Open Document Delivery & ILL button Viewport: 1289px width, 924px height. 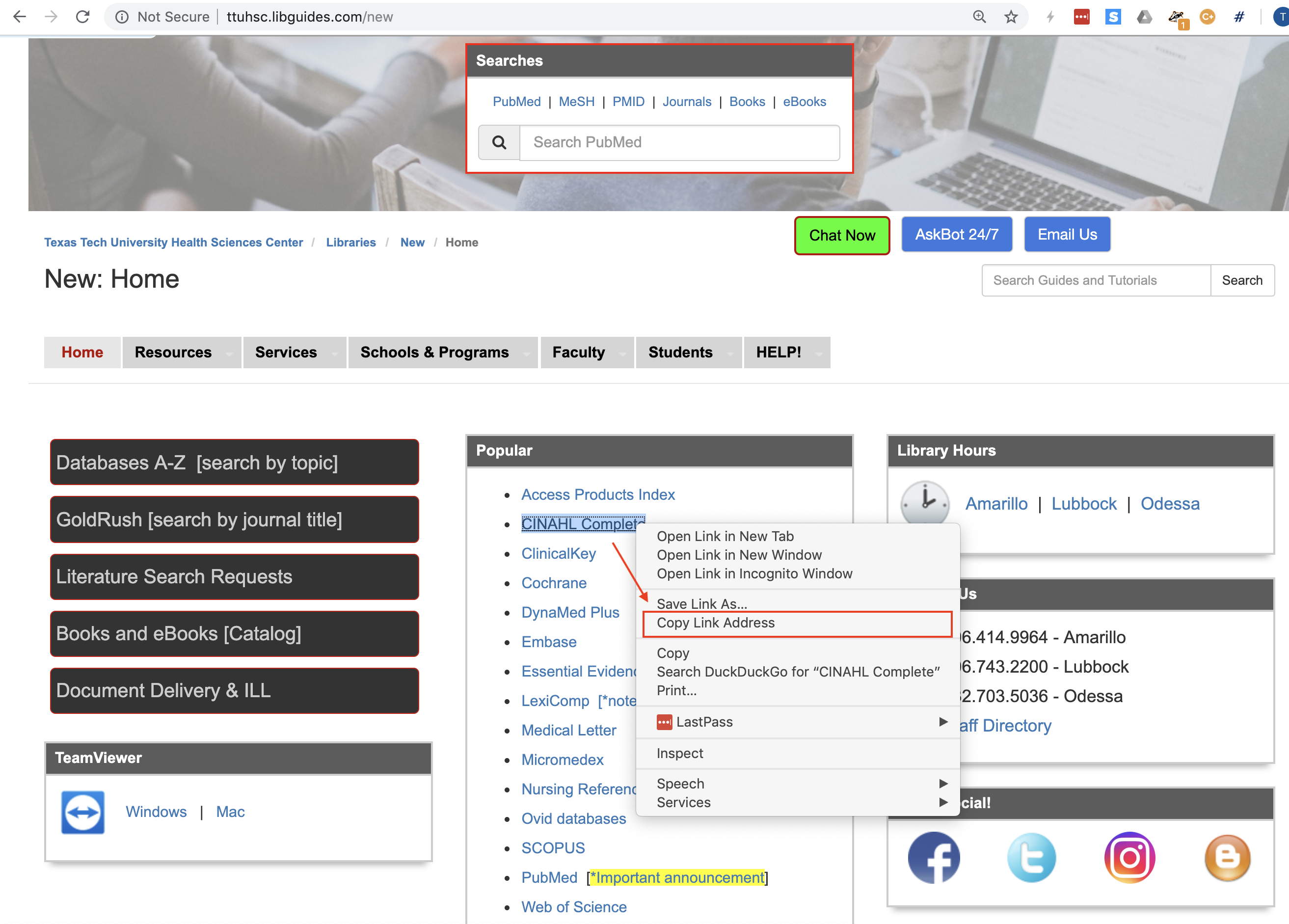(x=234, y=690)
